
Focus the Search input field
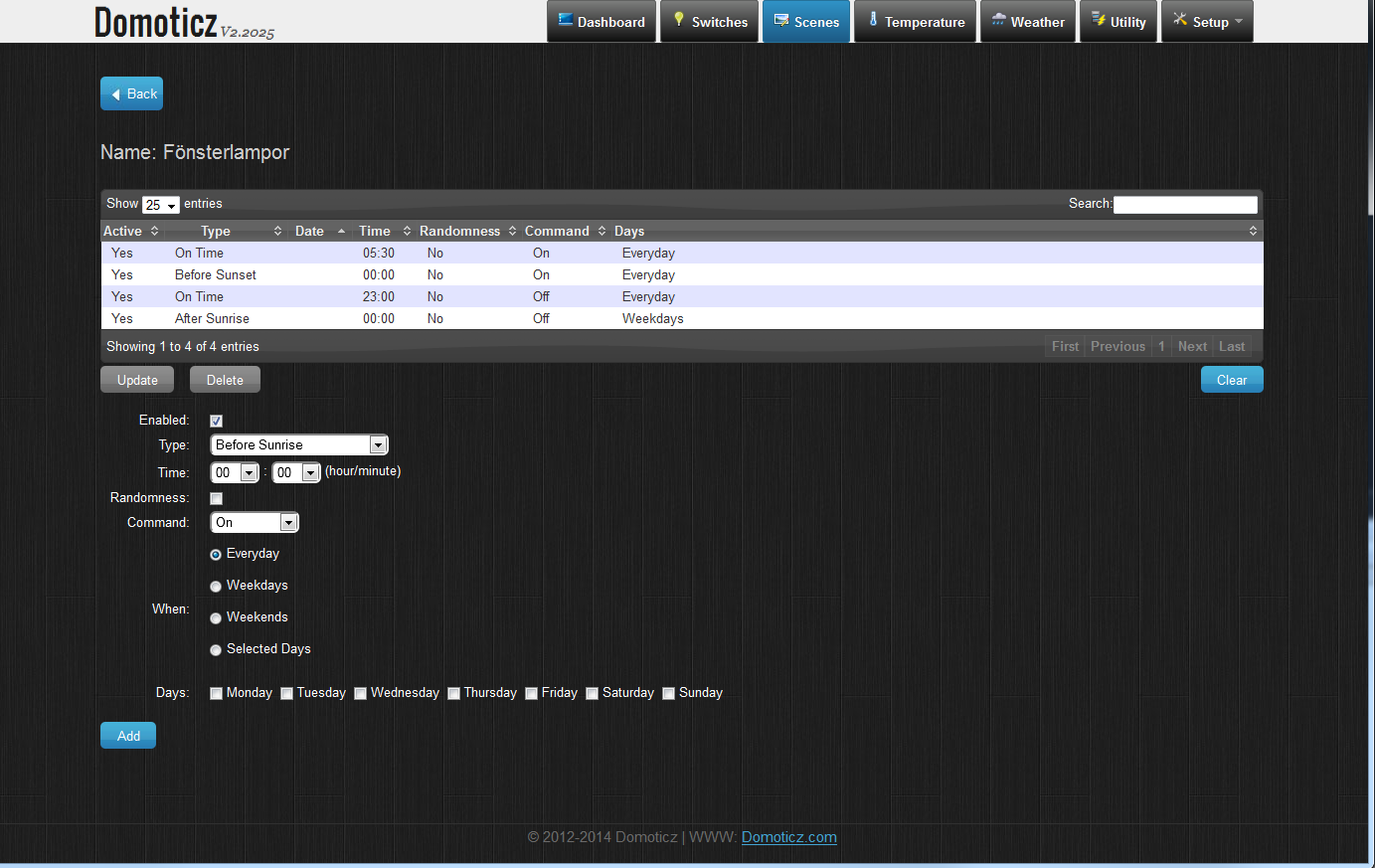coord(1185,205)
